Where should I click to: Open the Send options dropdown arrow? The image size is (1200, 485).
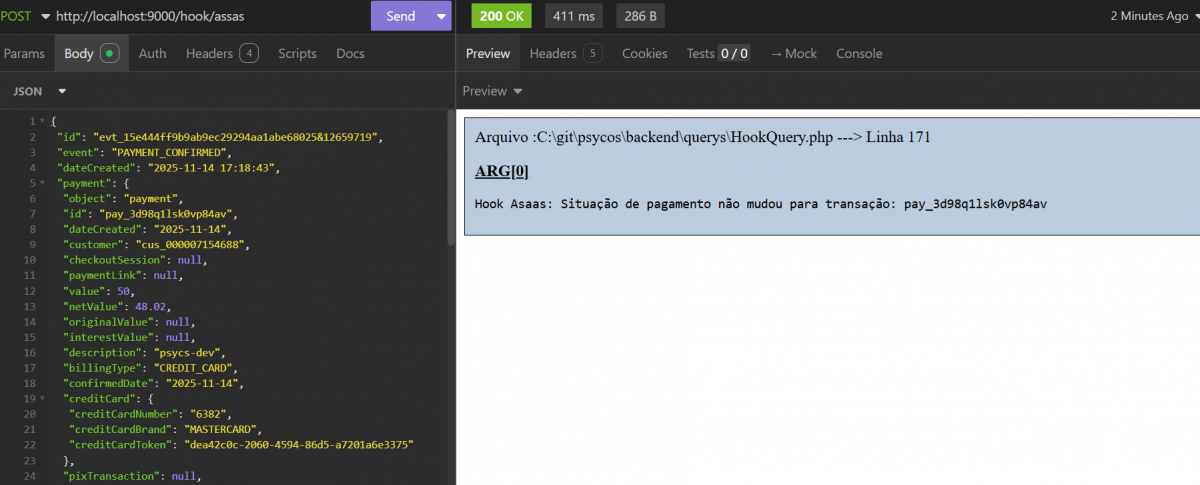click(442, 16)
